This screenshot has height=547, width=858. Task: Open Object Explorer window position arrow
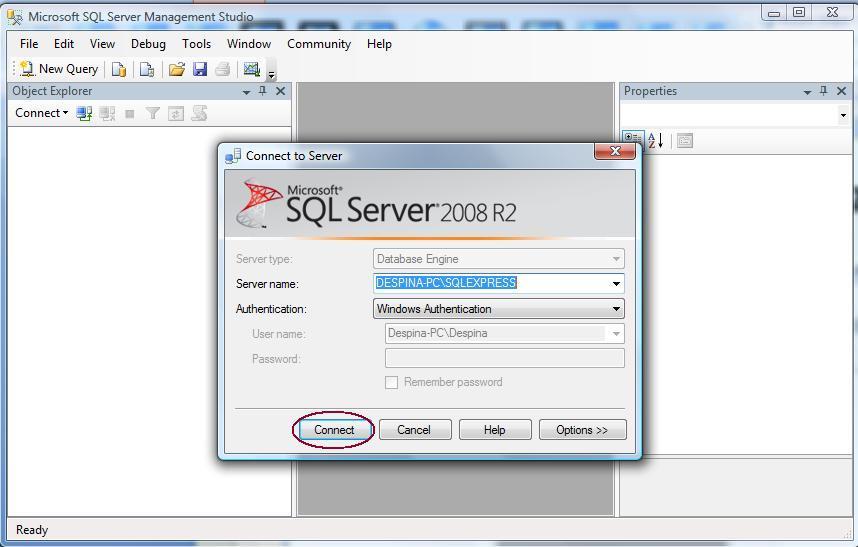tap(246, 92)
